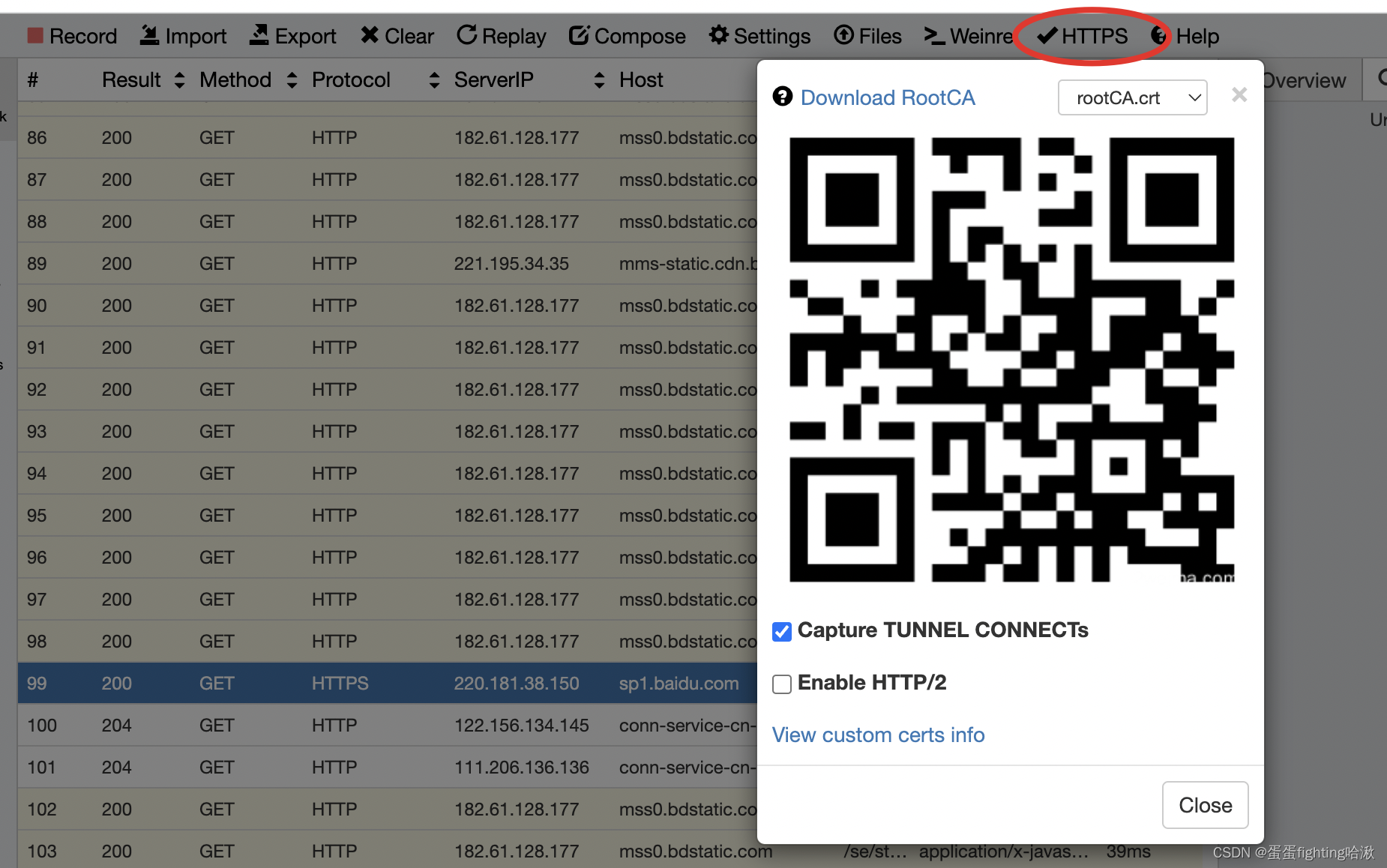
Task: Click the Compose text in toolbar
Action: tap(640, 36)
